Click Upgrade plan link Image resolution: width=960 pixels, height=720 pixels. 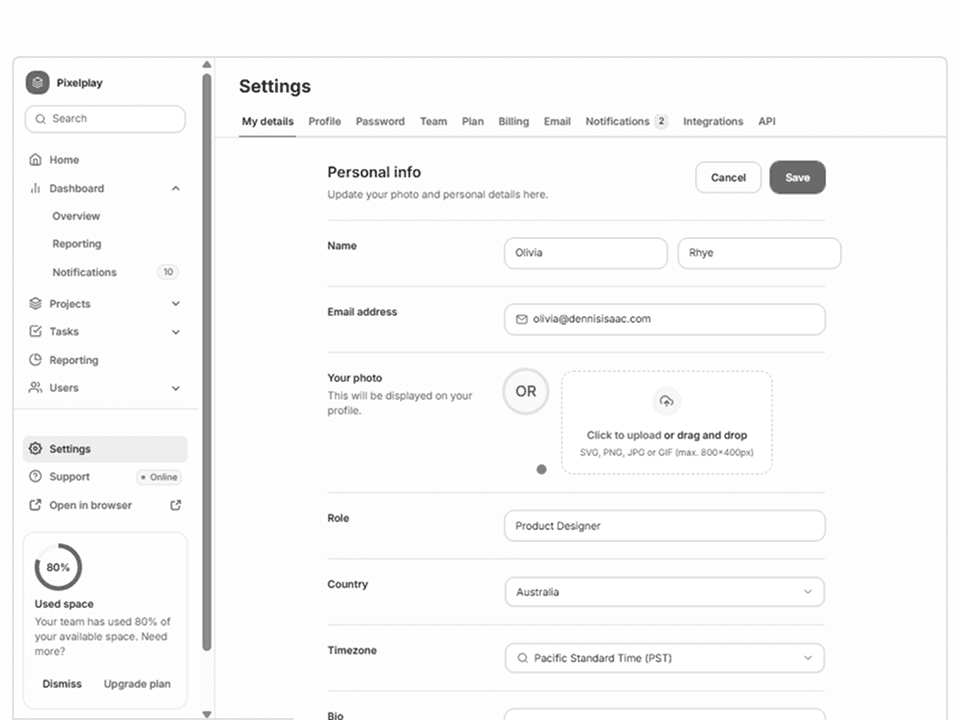137,684
